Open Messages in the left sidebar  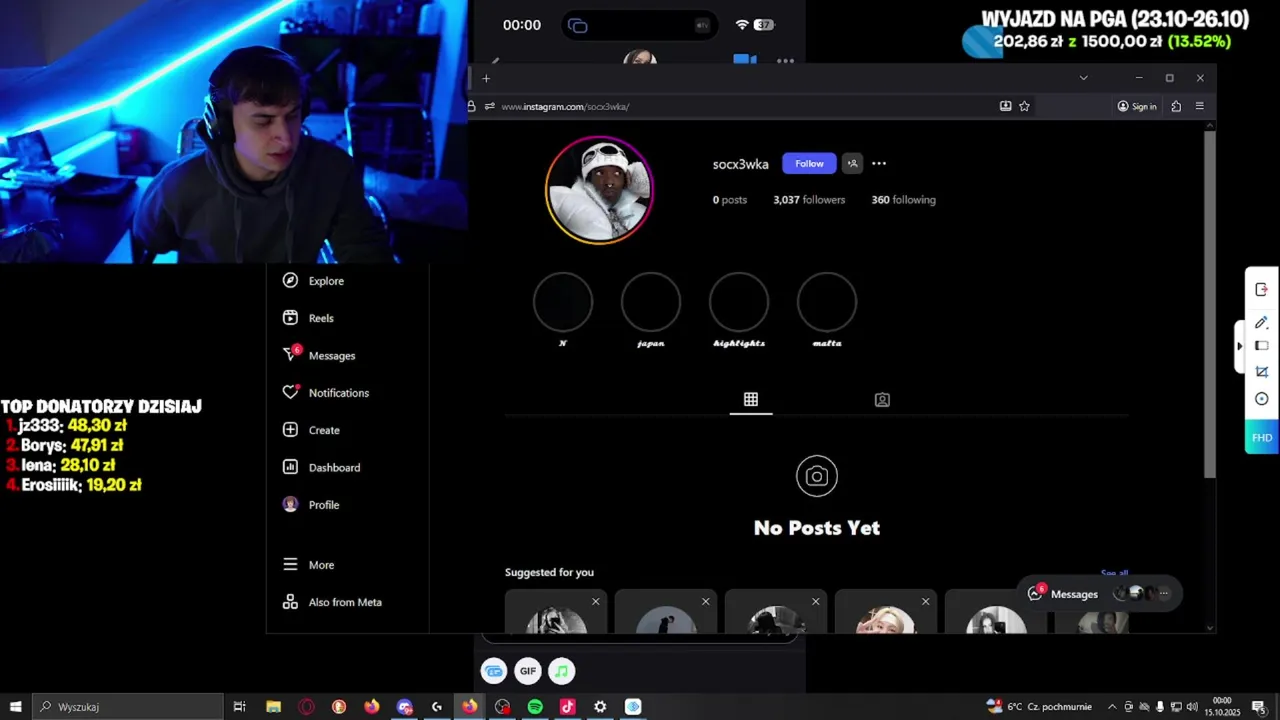[319, 355]
